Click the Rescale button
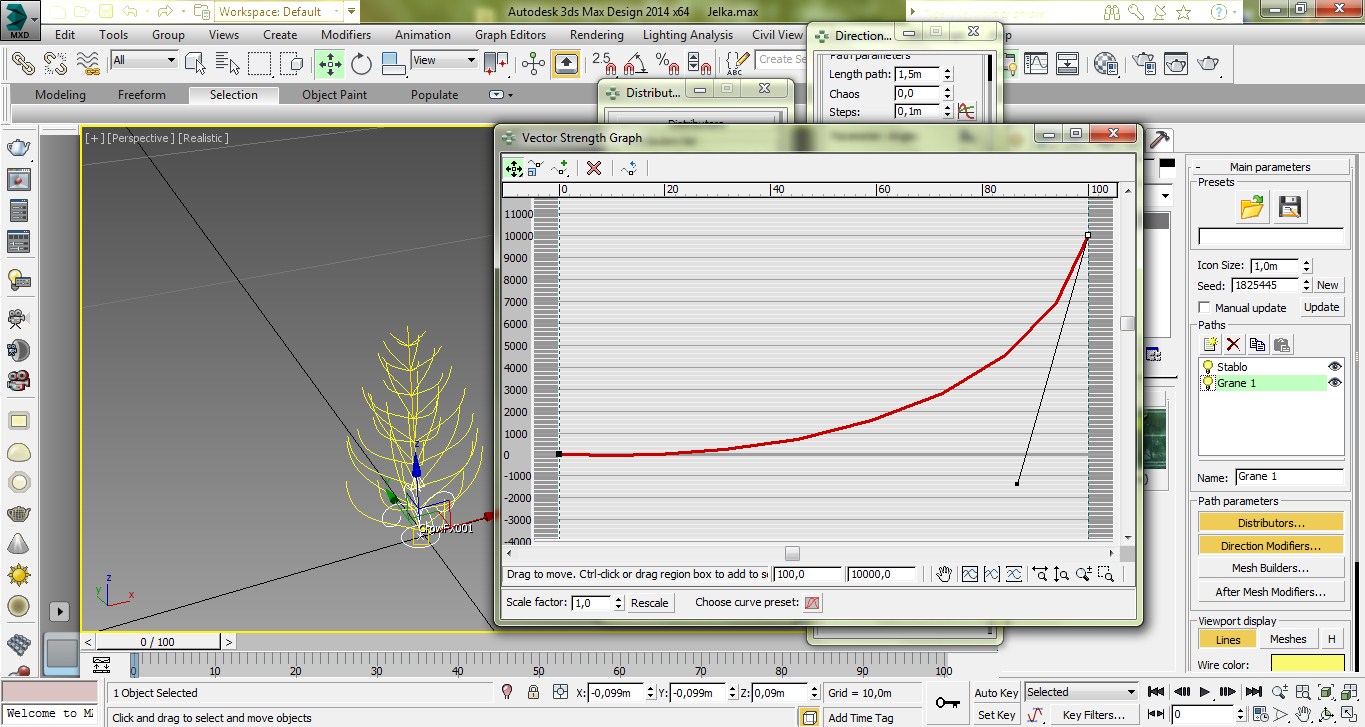 [x=650, y=603]
